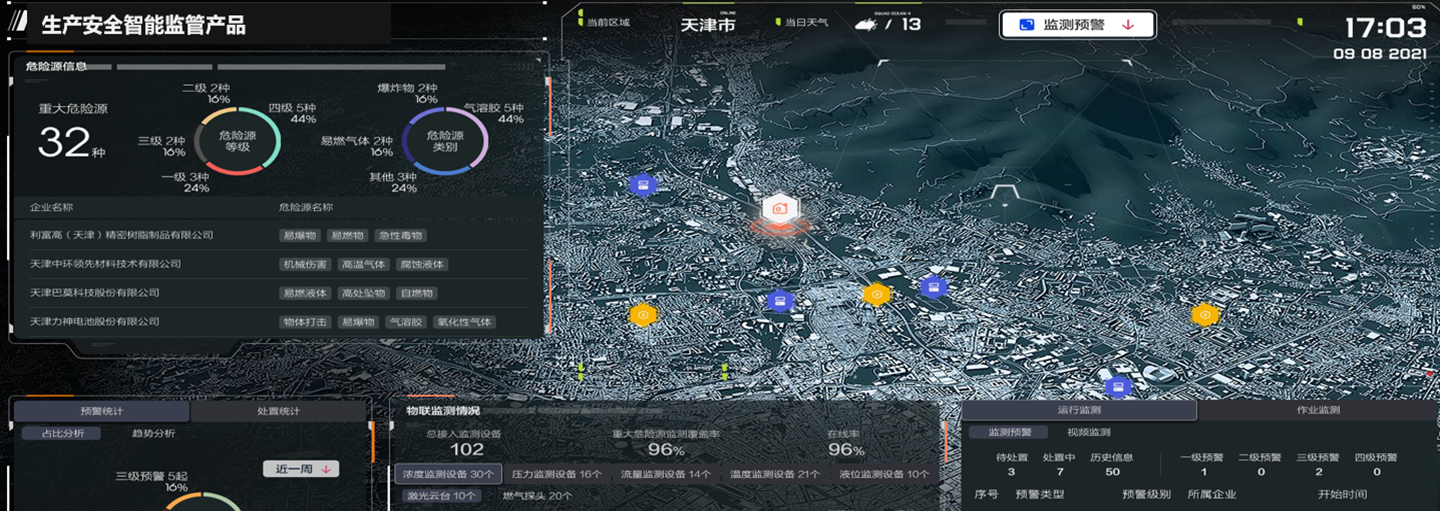Open the 作业监测 tab
1440x511 pixels.
tap(1317, 410)
